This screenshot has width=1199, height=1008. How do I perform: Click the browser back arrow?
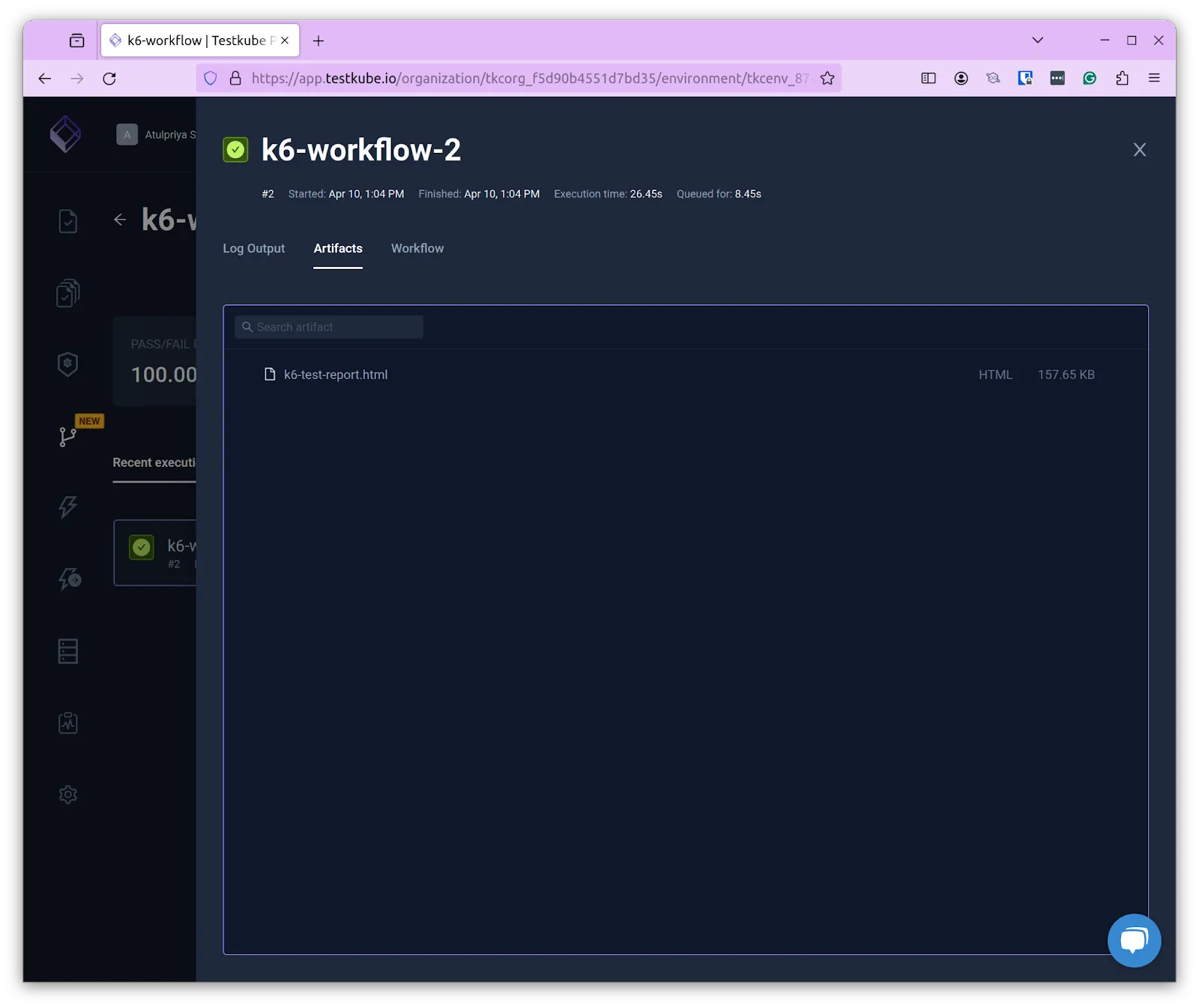pos(45,78)
